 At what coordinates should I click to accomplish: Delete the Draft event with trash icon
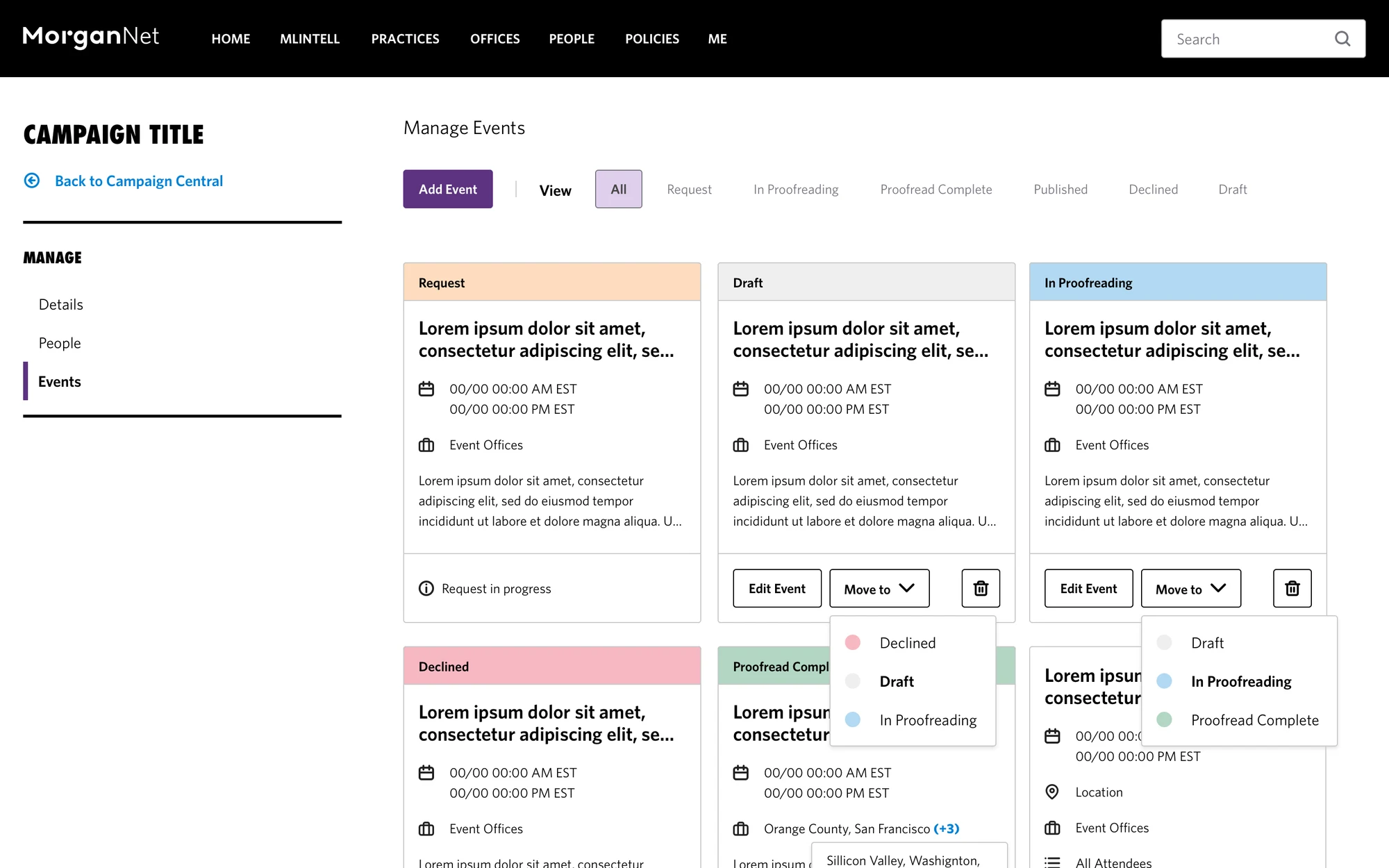pyautogui.click(x=981, y=588)
